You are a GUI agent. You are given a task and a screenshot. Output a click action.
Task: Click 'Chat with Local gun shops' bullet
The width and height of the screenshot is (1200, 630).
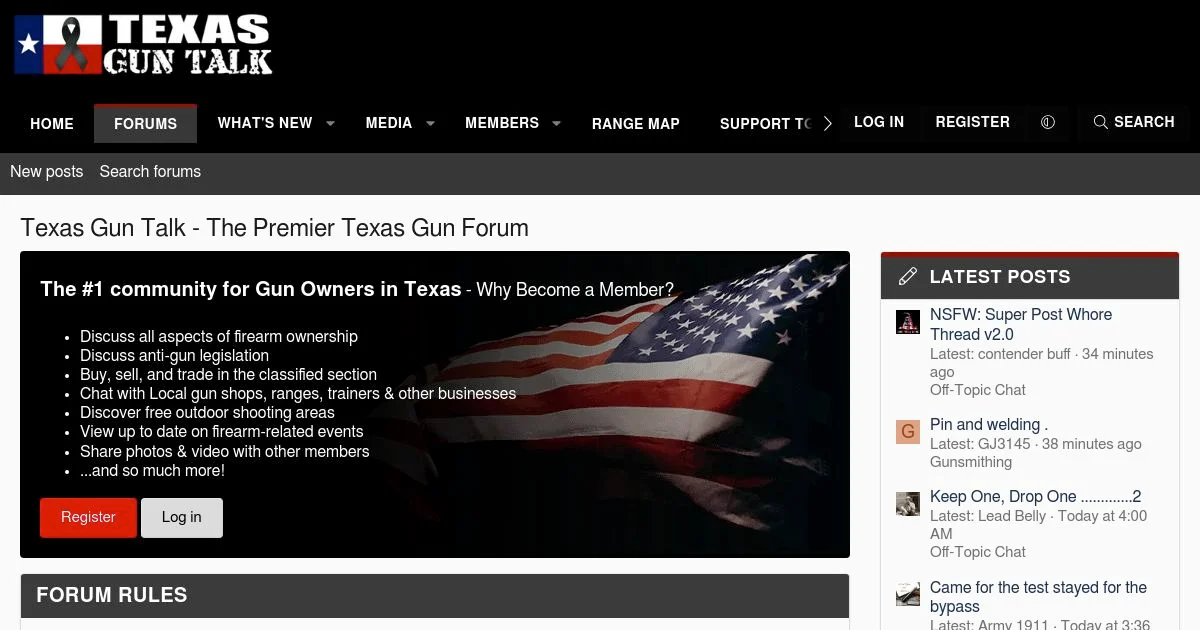298,394
